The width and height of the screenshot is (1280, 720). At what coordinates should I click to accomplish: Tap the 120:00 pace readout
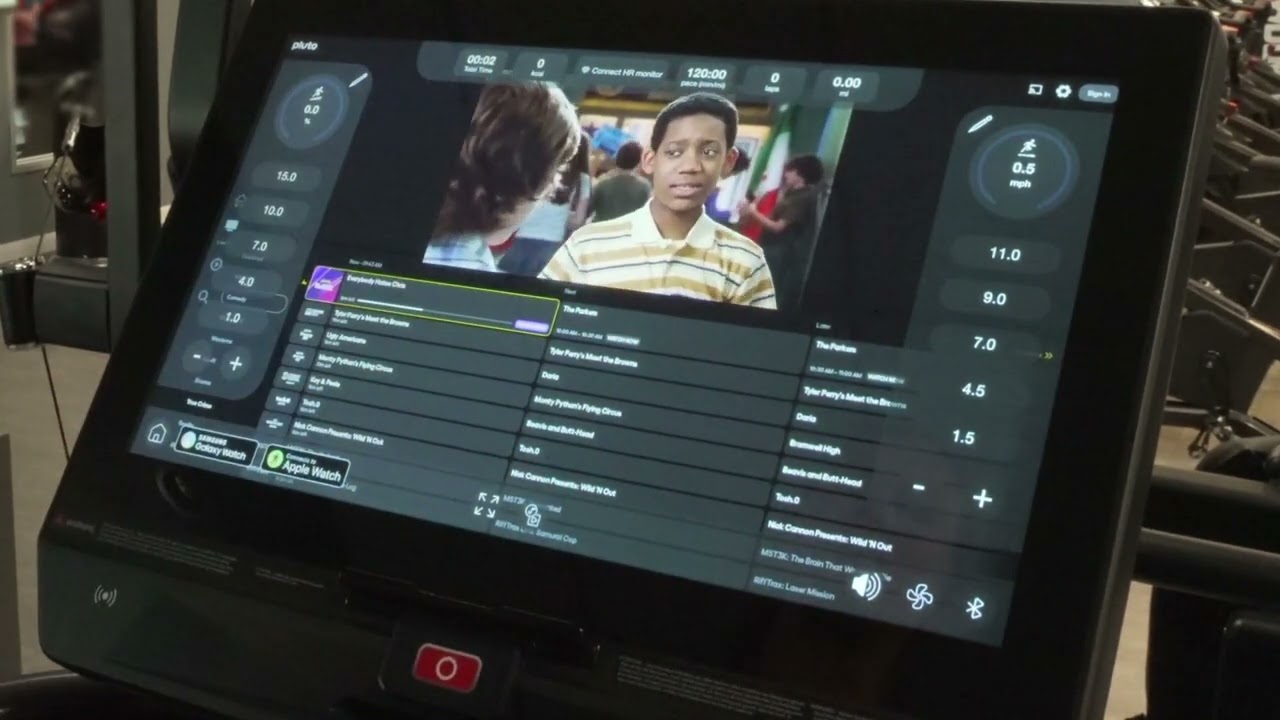(706, 77)
